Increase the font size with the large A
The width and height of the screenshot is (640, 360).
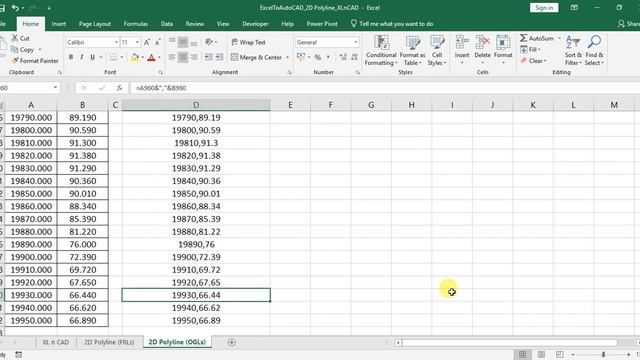point(147,42)
